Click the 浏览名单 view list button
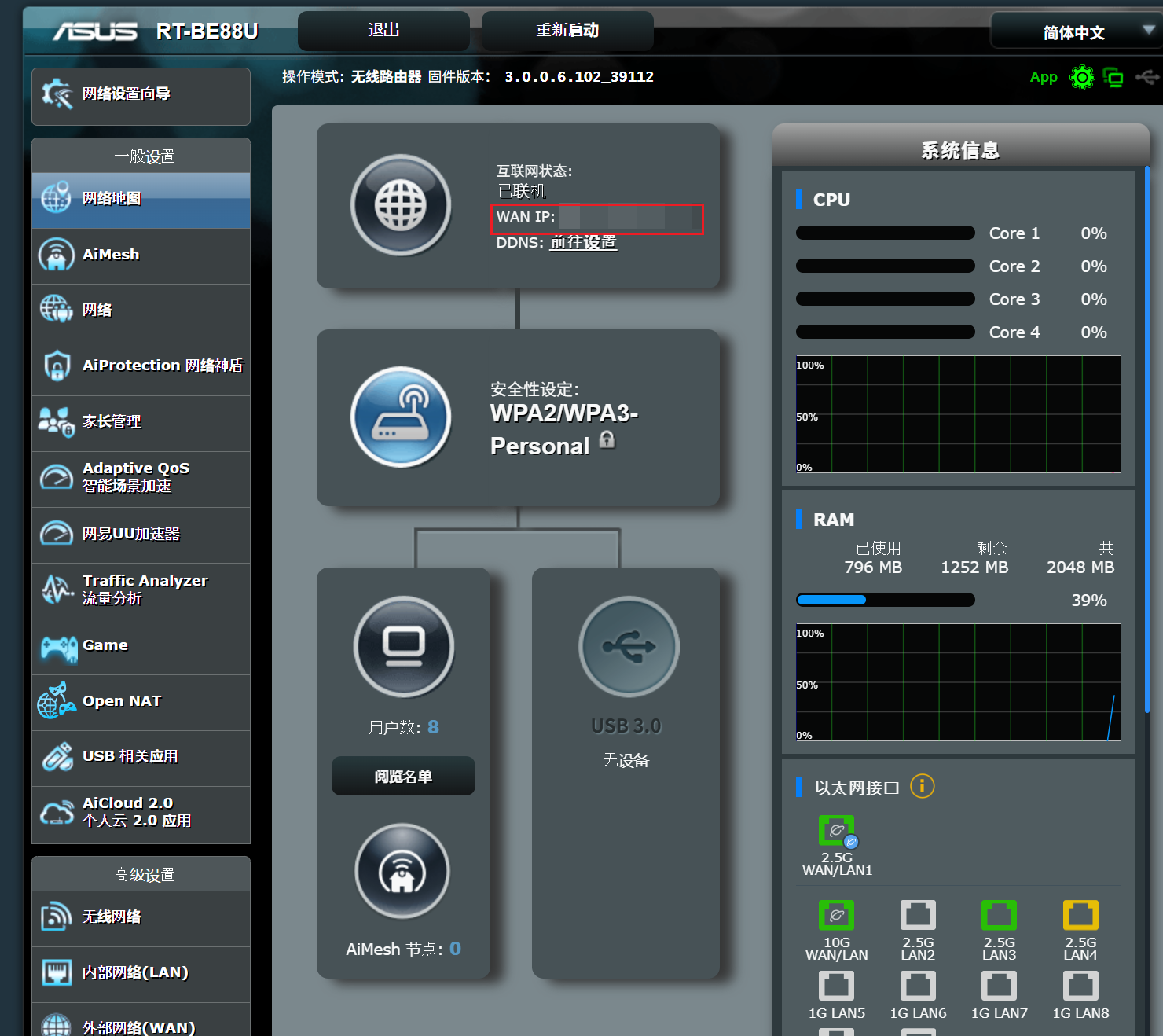This screenshot has height=1036, width=1163. coord(403,777)
